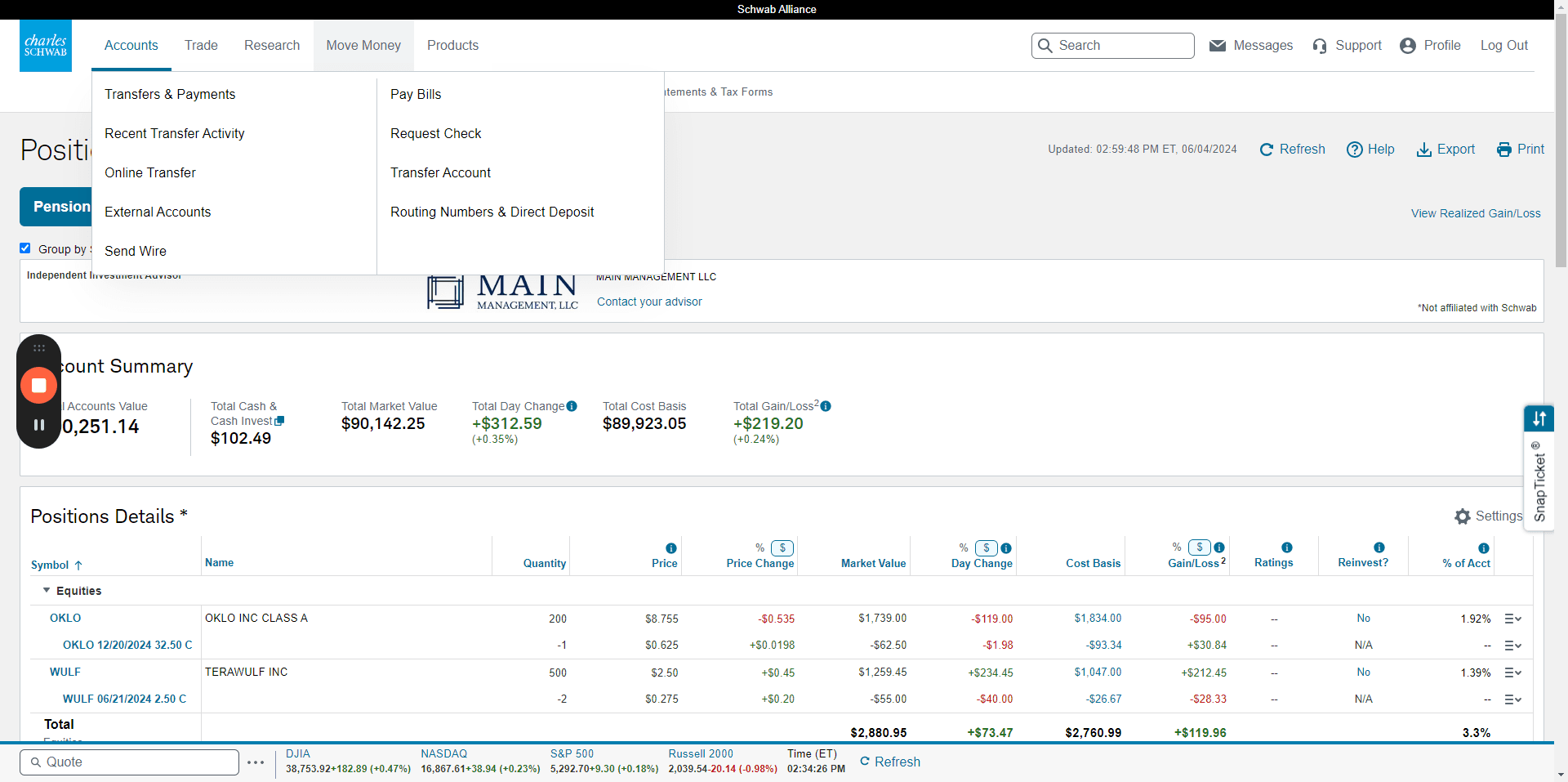The width and height of the screenshot is (1568, 782).
Task: Open actions menu for OKLO row
Action: (1513, 619)
